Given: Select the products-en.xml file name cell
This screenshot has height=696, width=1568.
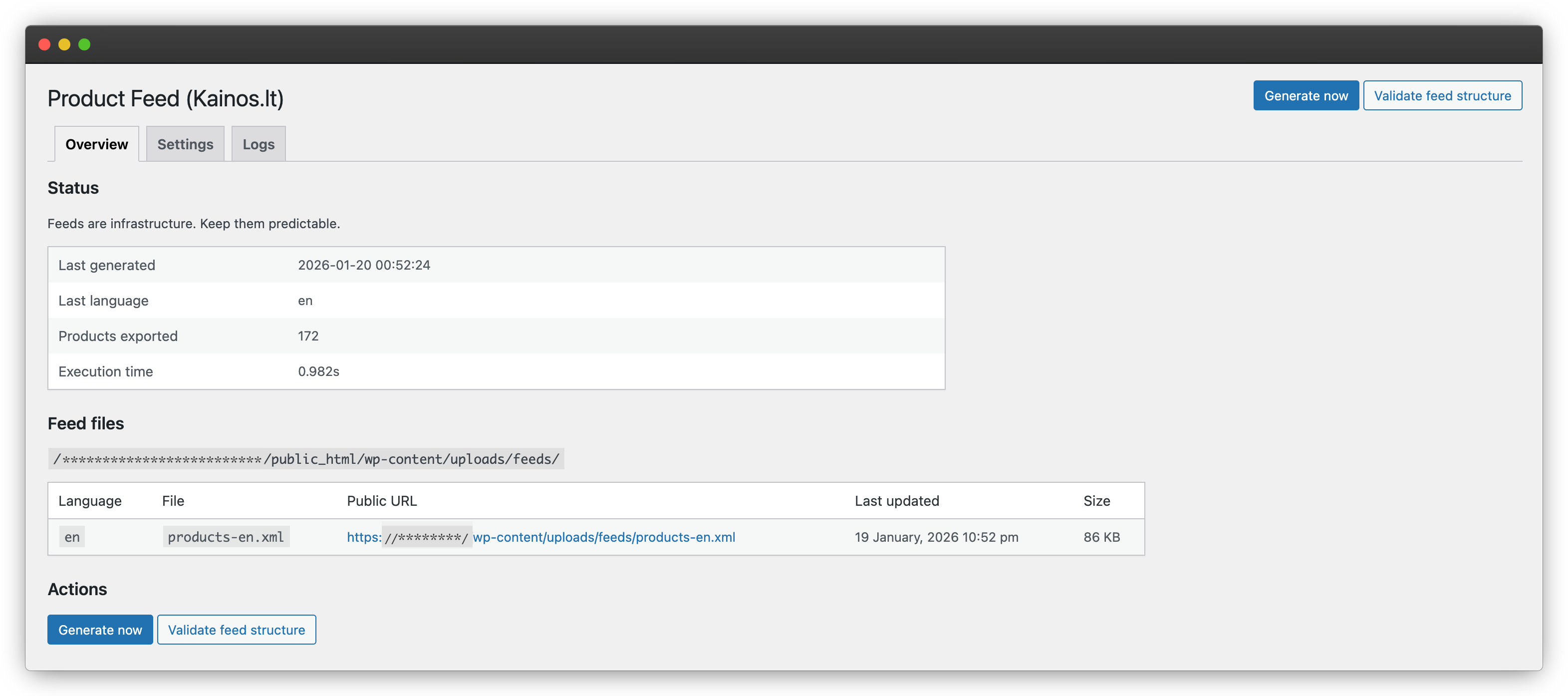Looking at the screenshot, I should [x=226, y=536].
